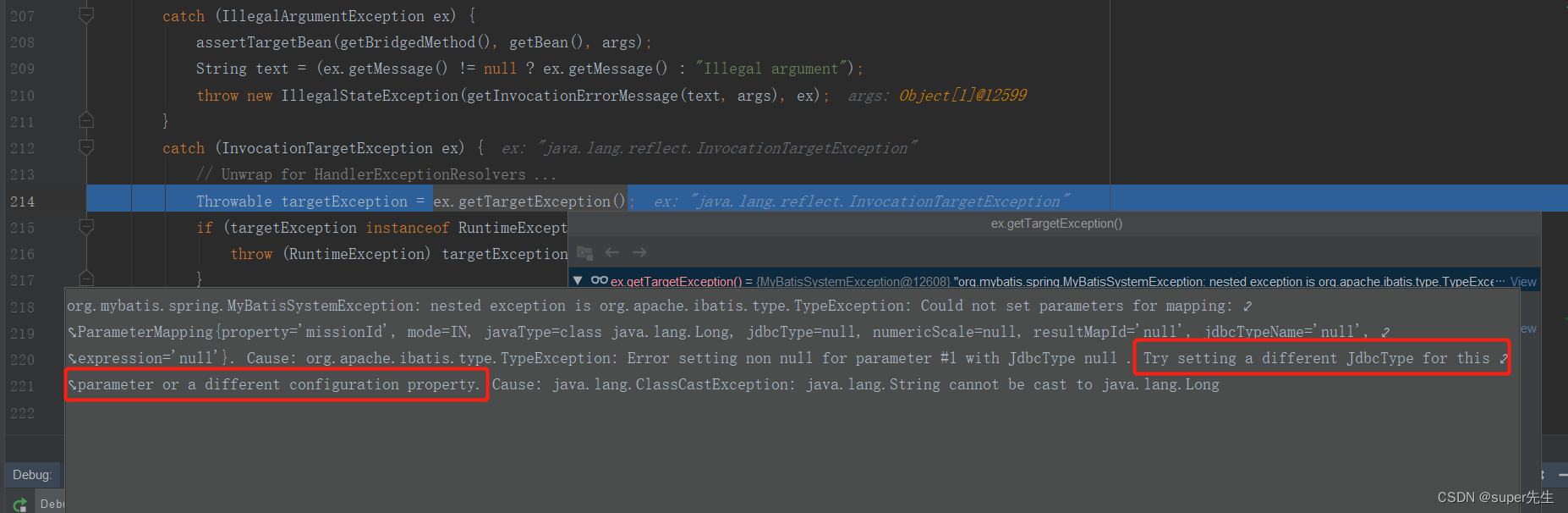This screenshot has width=1568, height=513.
Task: Click the forward arrow in evaluate popup
Action: [x=639, y=252]
